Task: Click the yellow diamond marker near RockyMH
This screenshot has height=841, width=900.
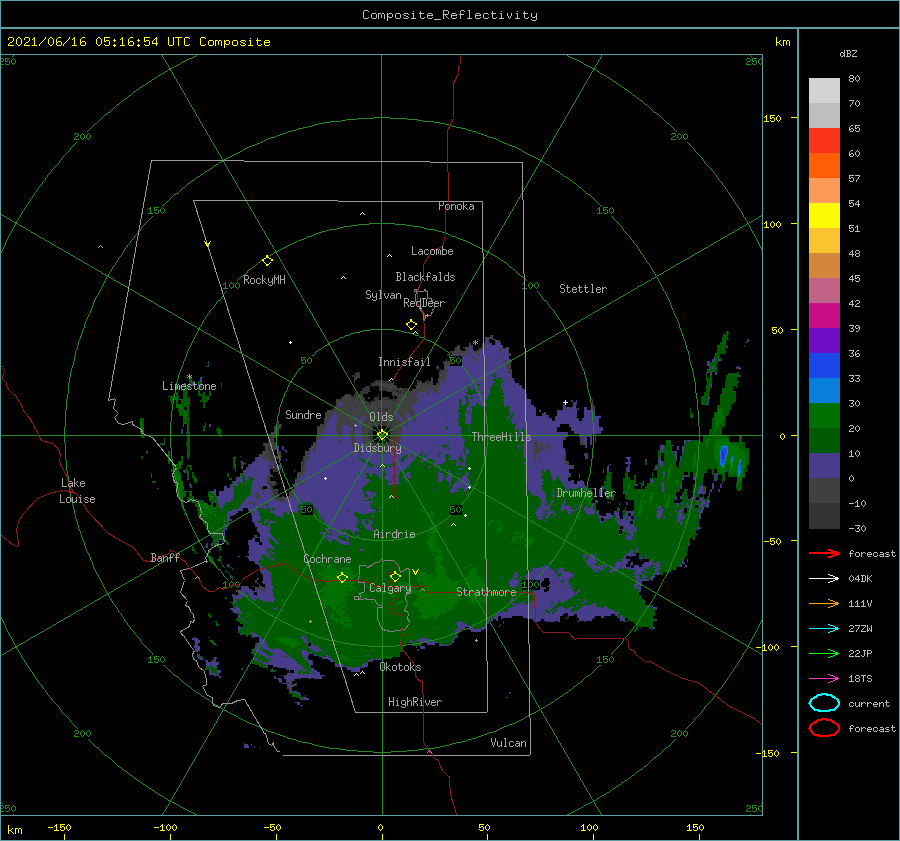Action: point(267,261)
